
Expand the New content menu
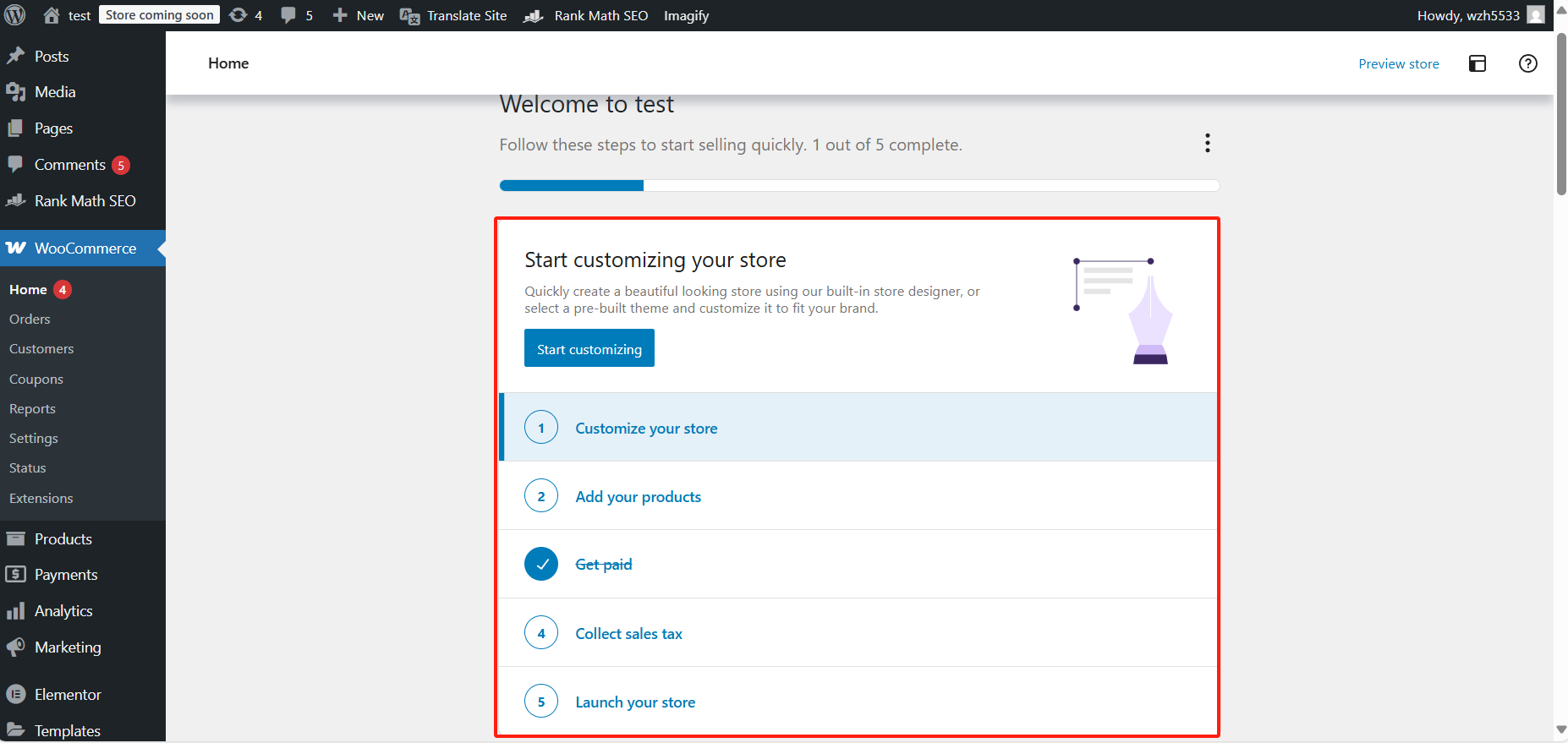359,15
